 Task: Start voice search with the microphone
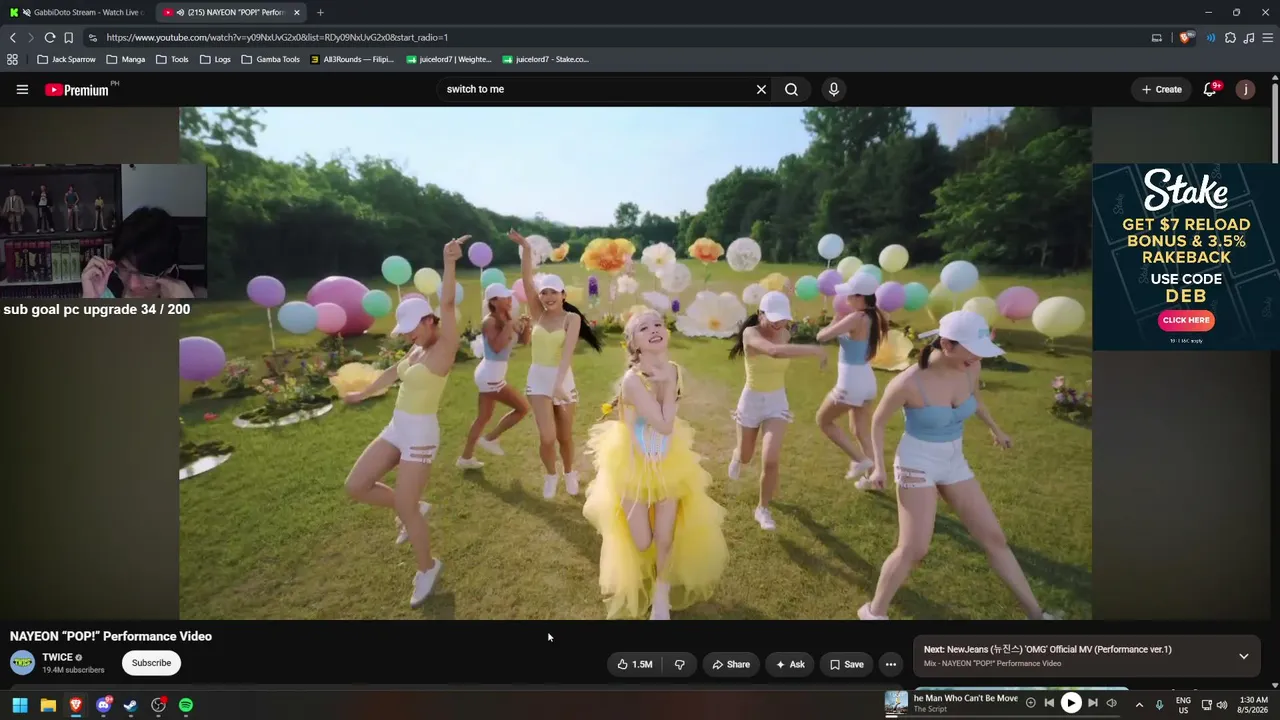pos(834,89)
